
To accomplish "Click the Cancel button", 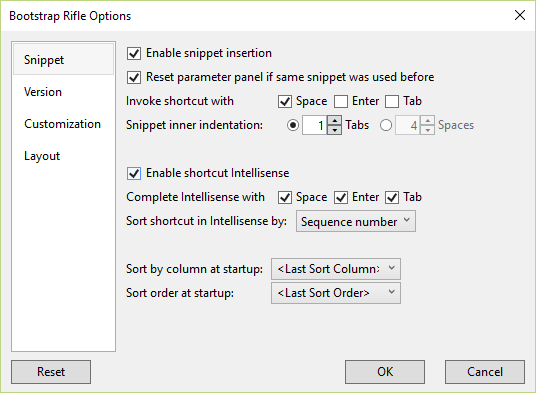I will [x=485, y=372].
